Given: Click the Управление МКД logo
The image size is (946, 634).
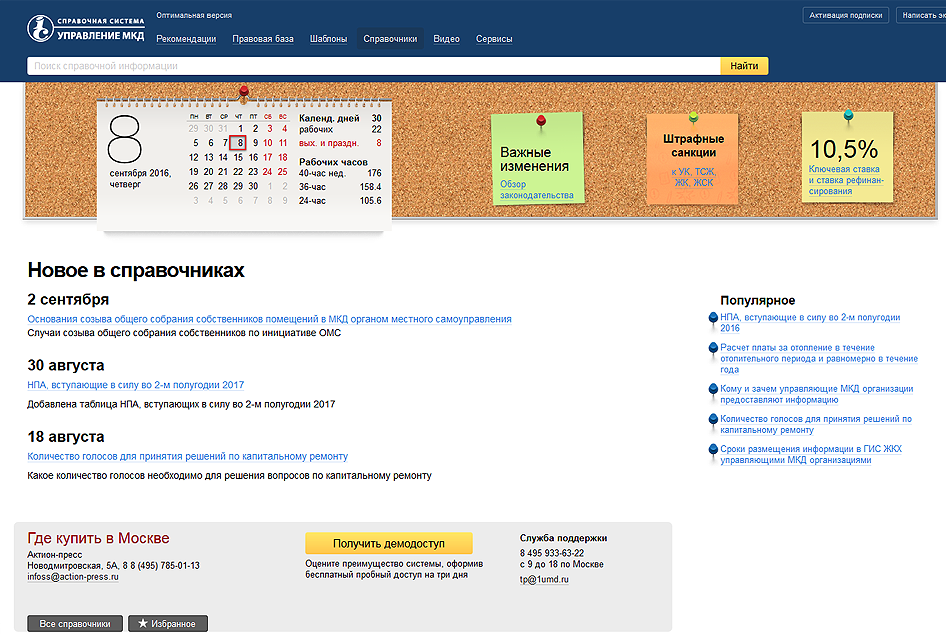Looking at the screenshot, I should coord(86,28).
